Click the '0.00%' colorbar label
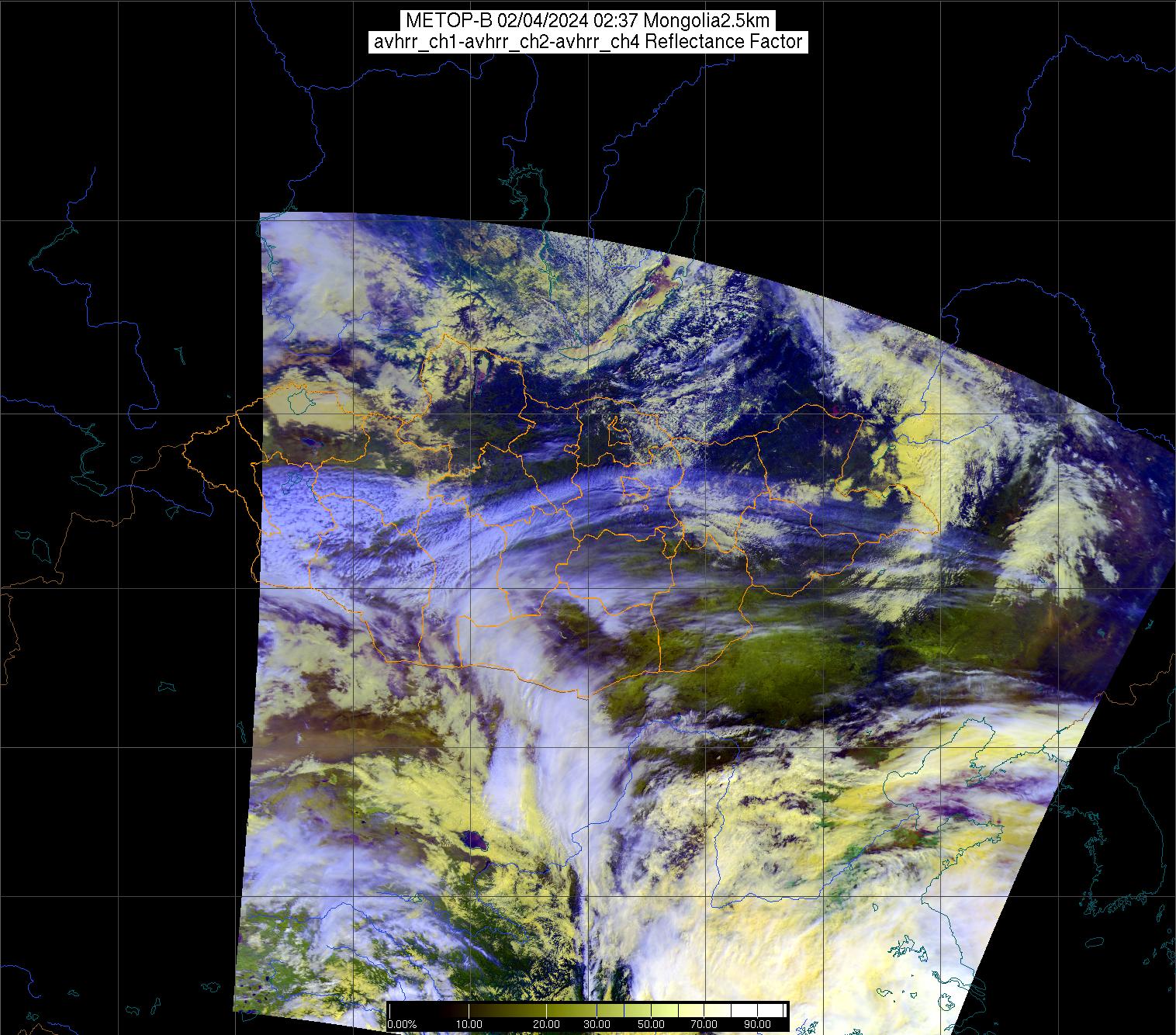Screen dimensions: 1176x1035 (x=402, y=1025)
